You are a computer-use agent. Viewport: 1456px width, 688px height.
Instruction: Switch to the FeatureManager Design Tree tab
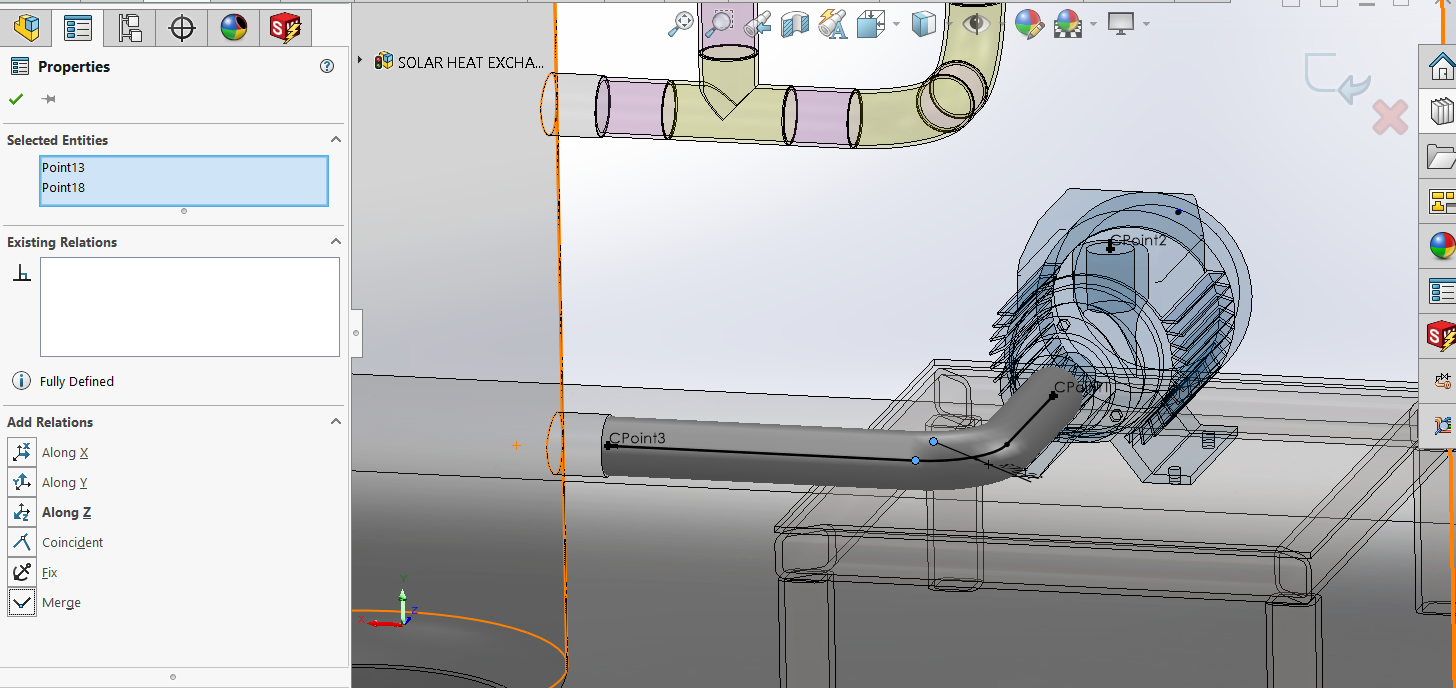pyautogui.click(x=26, y=28)
